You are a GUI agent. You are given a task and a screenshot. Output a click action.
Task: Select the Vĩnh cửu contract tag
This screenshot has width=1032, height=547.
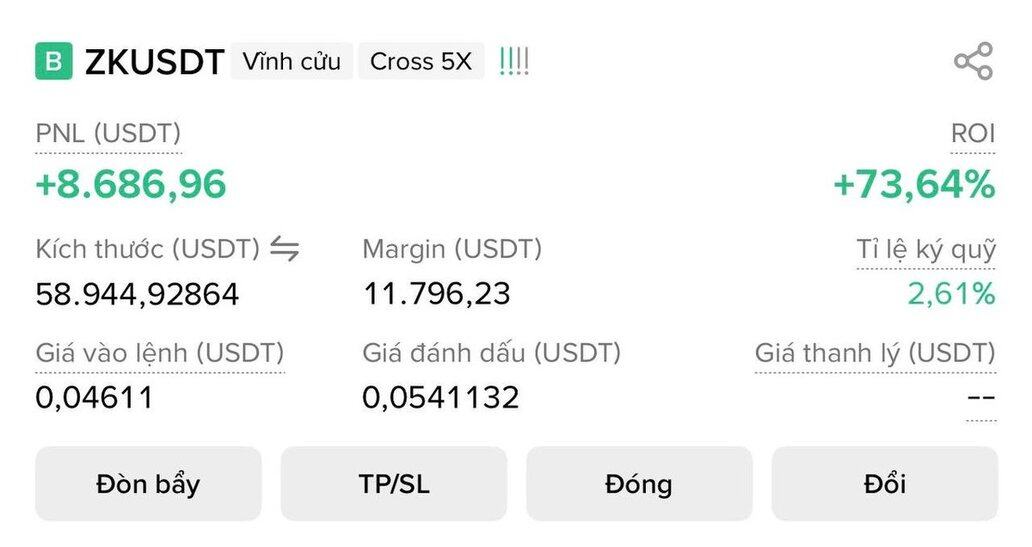(291, 62)
